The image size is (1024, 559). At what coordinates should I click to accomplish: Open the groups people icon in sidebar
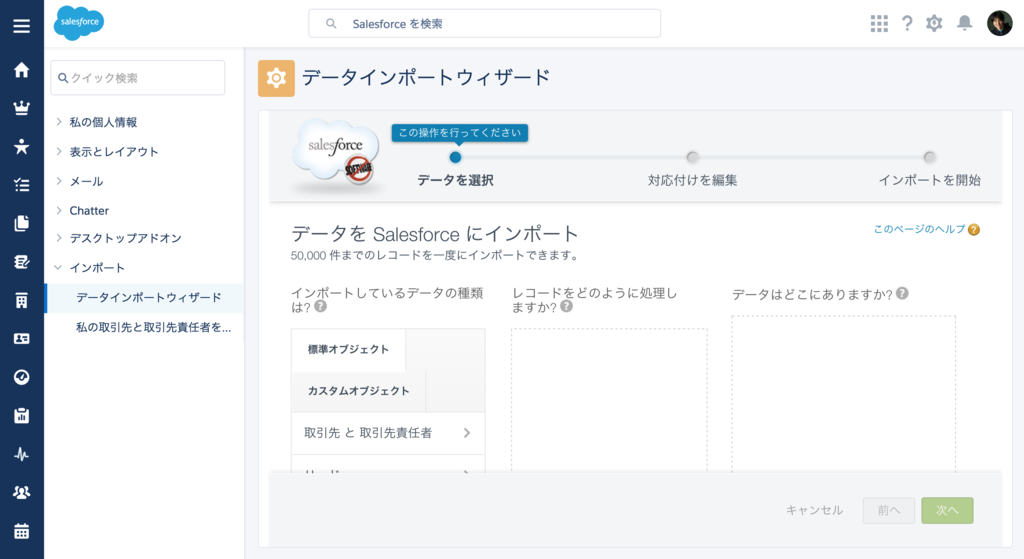22,492
